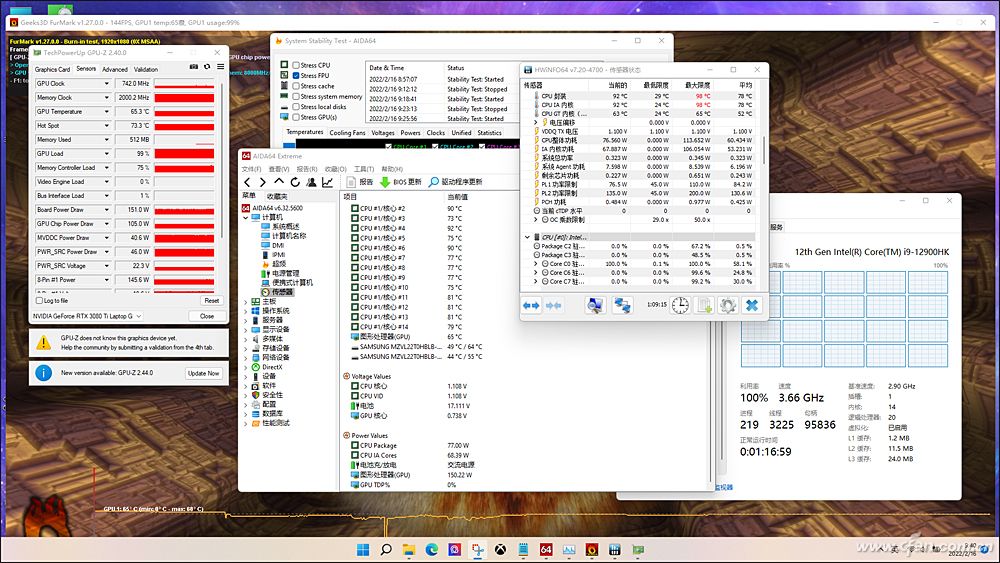Enable Stress cache checkbox
Screen dimensions: 1000x563
coord(296,86)
